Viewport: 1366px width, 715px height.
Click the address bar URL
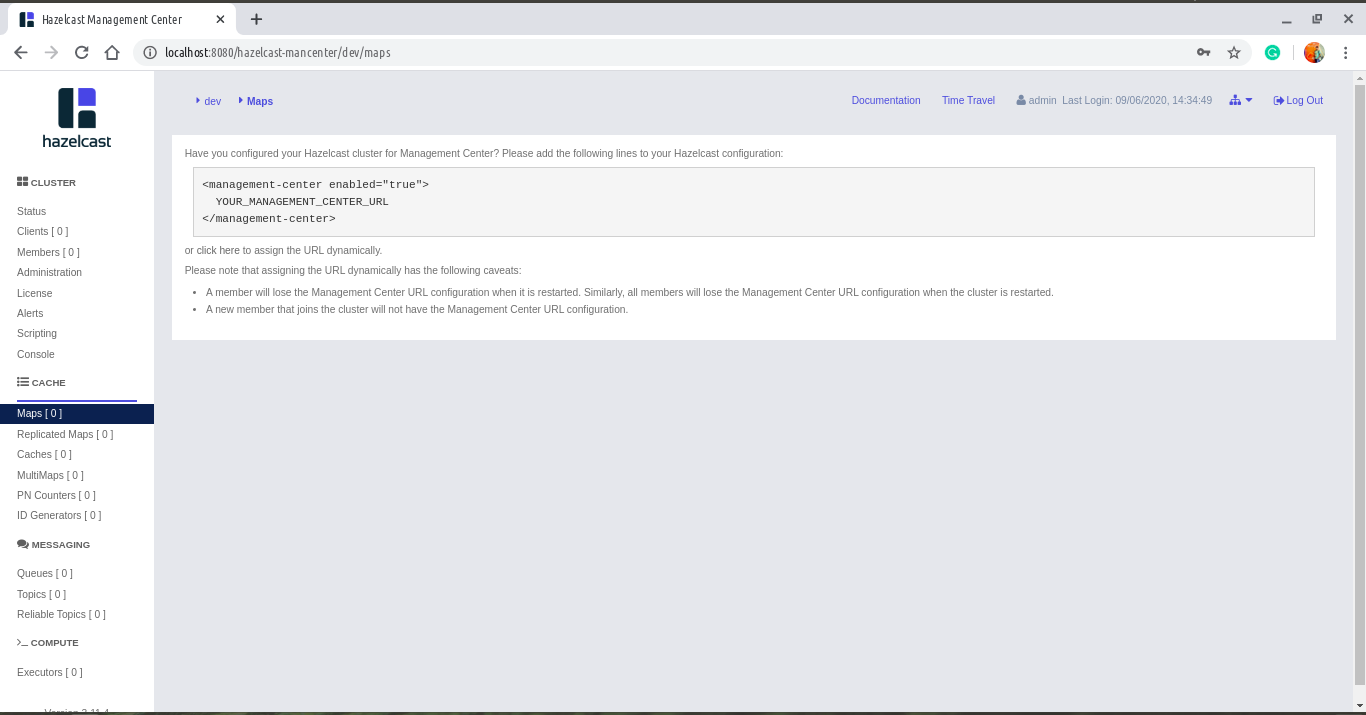[278, 52]
